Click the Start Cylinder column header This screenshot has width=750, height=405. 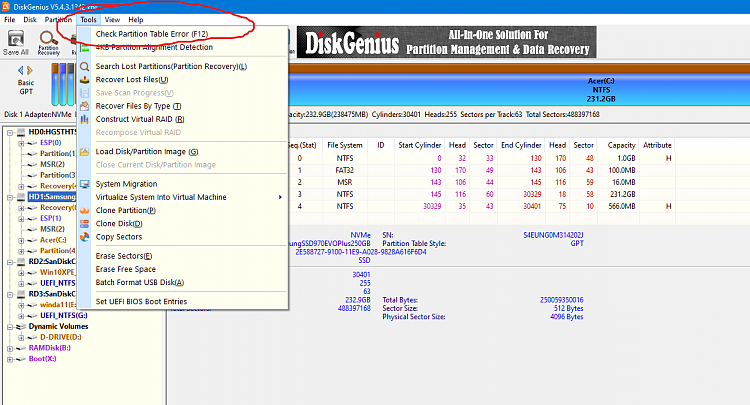click(419, 145)
